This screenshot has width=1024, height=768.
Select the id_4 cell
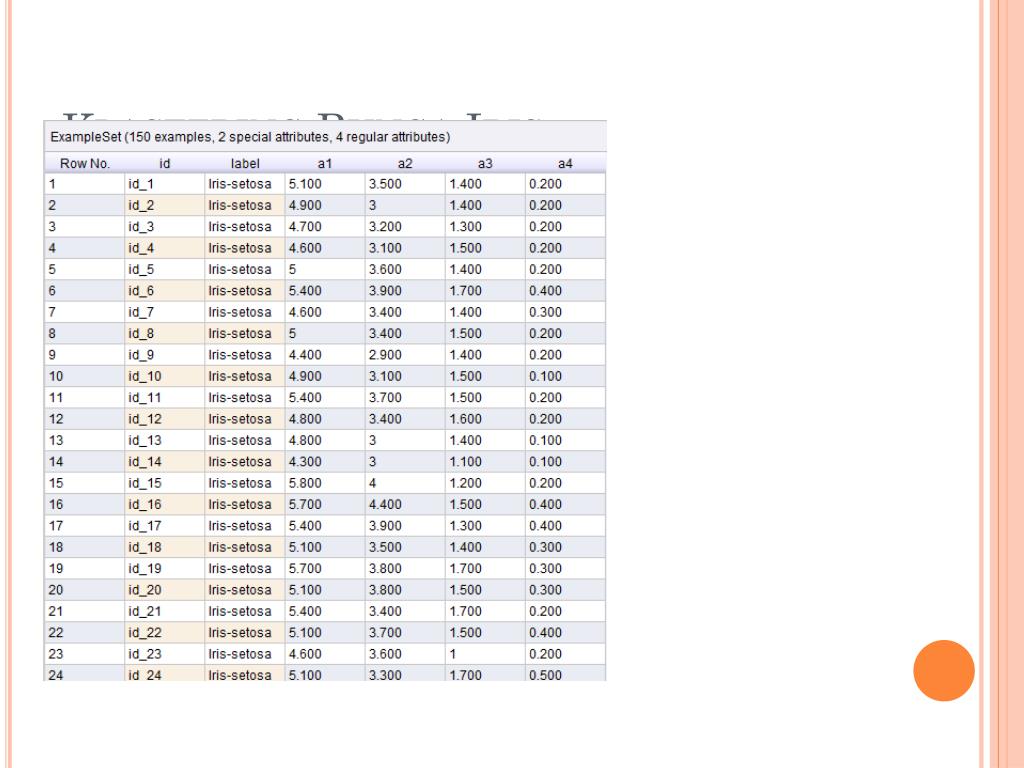165,248
